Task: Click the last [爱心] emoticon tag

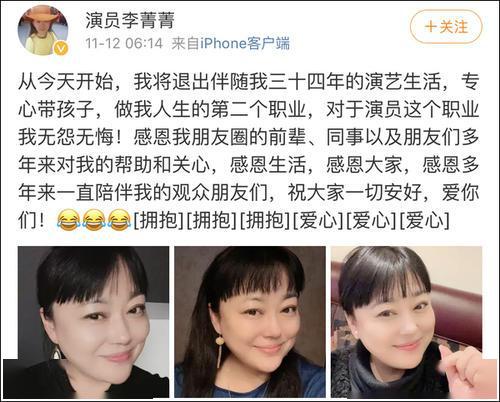Action: [425, 221]
